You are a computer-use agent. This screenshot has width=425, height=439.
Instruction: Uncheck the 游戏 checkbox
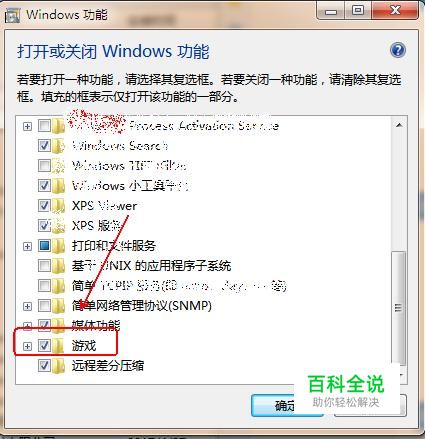[x=44, y=346]
